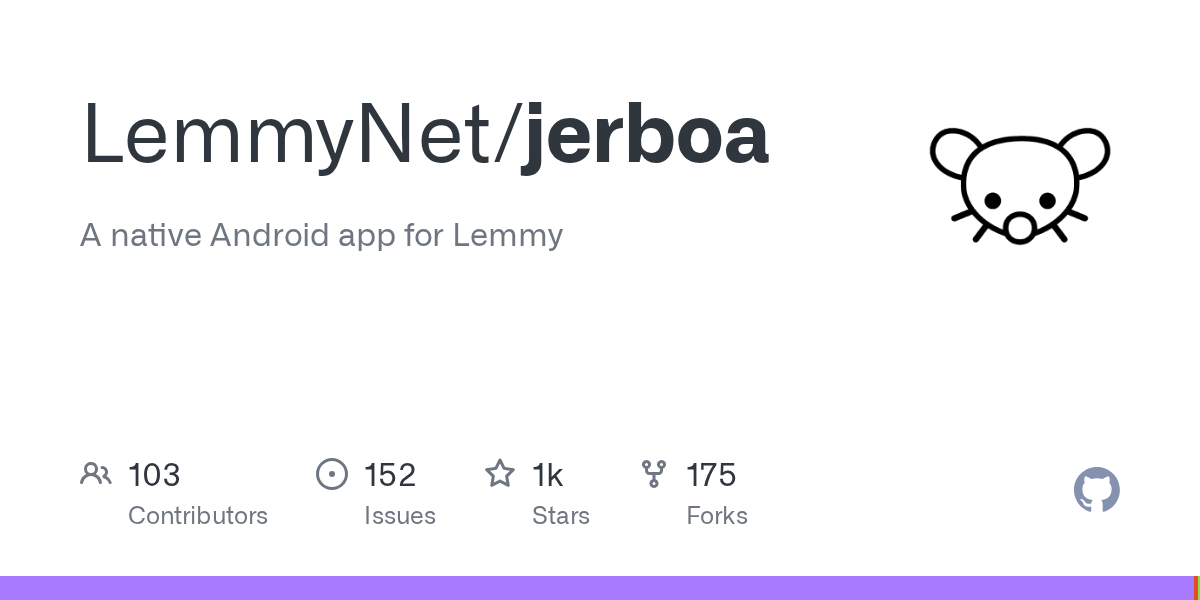Click the Lemmy mouse mascot logo

click(1019, 185)
